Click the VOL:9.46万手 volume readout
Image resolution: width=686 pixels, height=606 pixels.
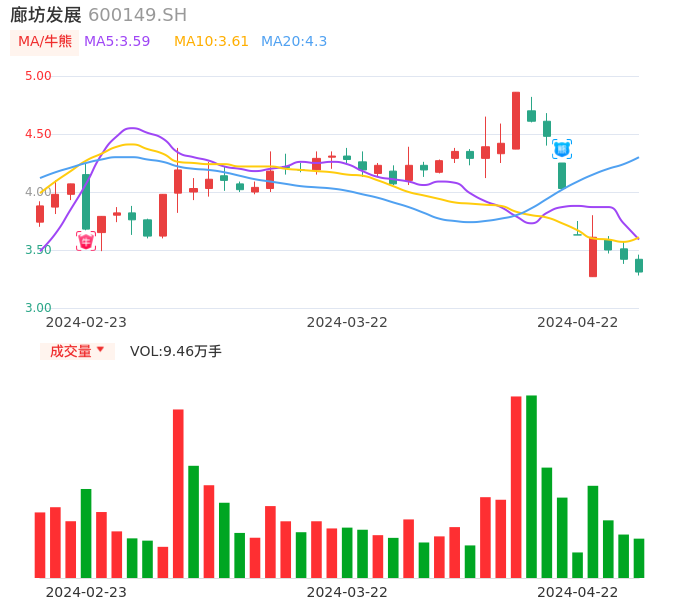click(x=176, y=351)
